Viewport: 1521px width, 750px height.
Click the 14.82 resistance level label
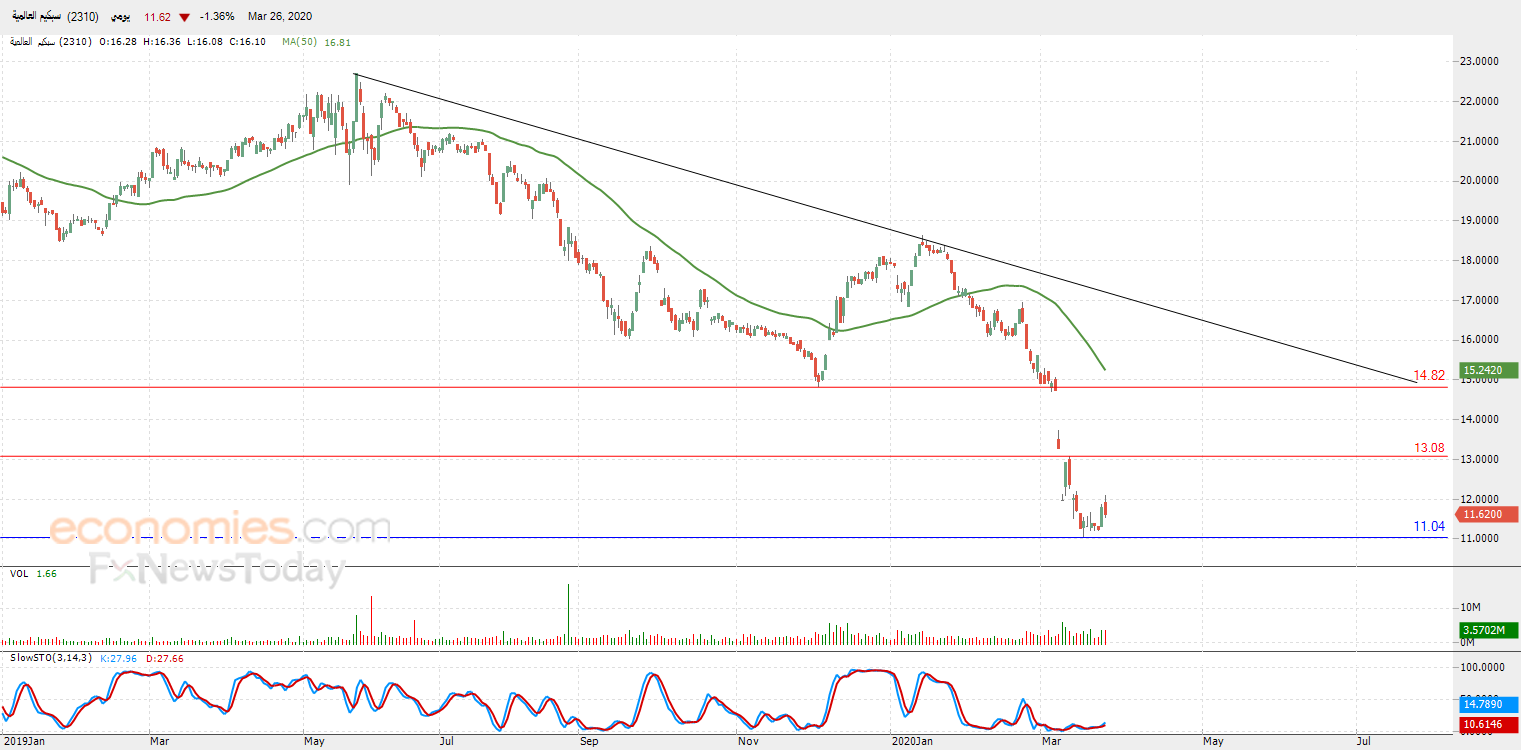[1429, 376]
